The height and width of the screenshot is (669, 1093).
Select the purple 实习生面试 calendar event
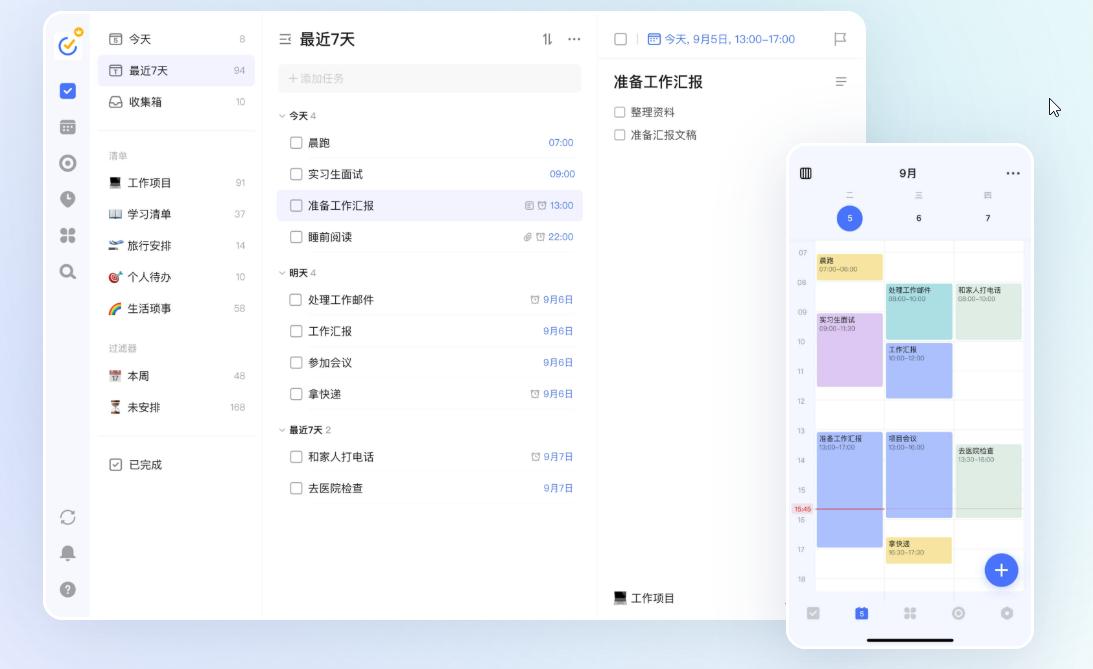(x=849, y=350)
